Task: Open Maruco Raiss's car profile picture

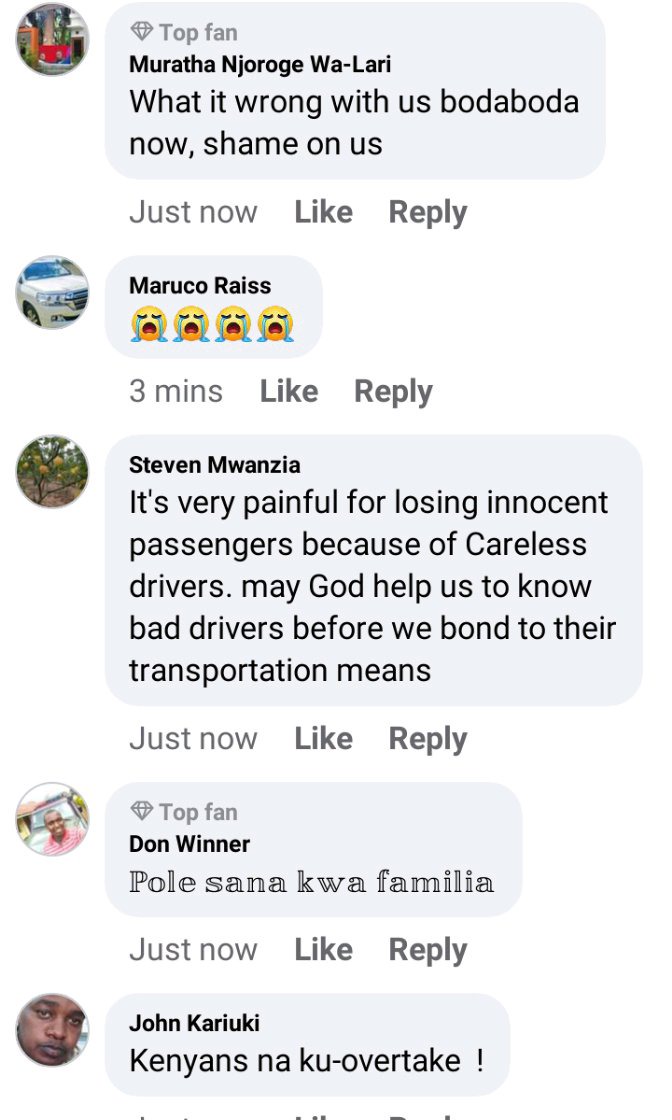Action: 52,292
